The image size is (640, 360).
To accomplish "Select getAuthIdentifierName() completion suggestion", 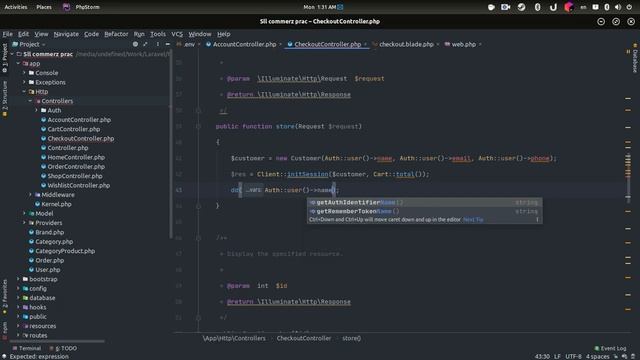I will pos(424,202).
